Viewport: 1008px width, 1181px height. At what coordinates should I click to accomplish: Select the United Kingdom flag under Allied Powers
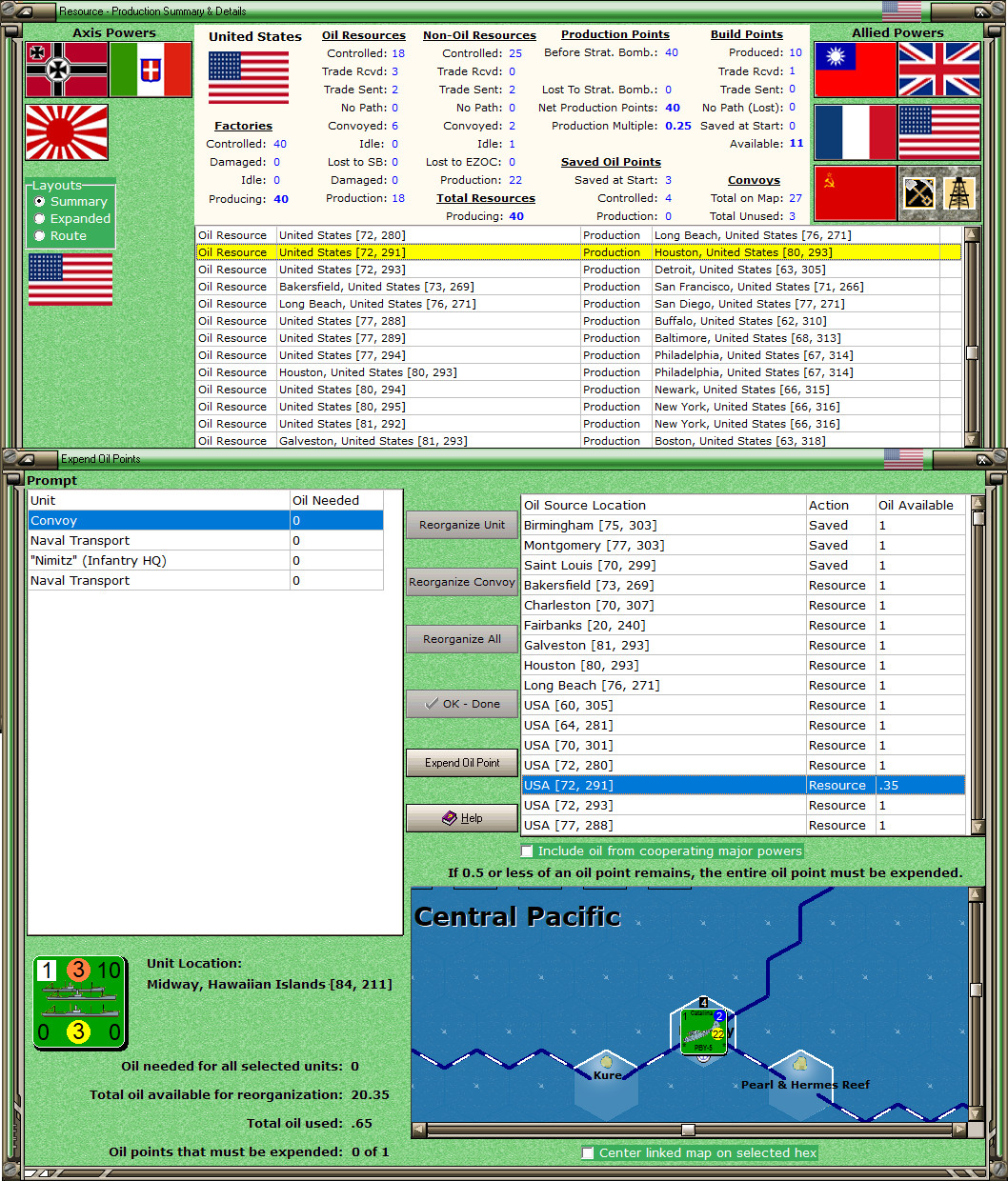coord(939,70)
